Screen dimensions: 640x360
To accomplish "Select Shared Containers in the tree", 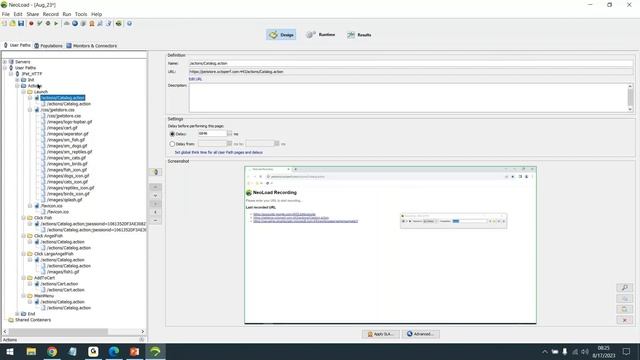I will point(33,320).
